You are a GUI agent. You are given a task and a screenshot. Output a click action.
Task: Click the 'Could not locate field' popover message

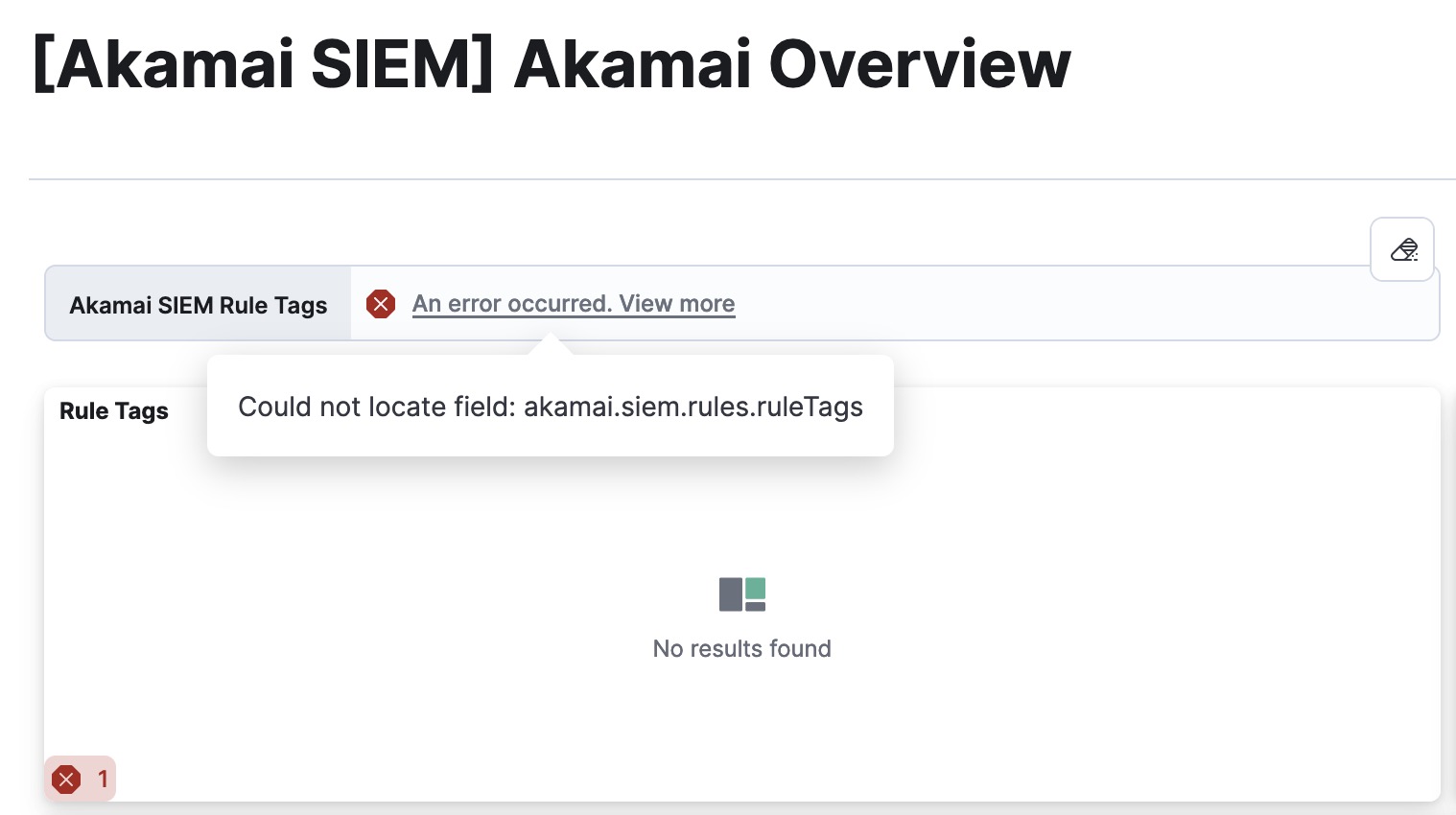click(551, 407)
